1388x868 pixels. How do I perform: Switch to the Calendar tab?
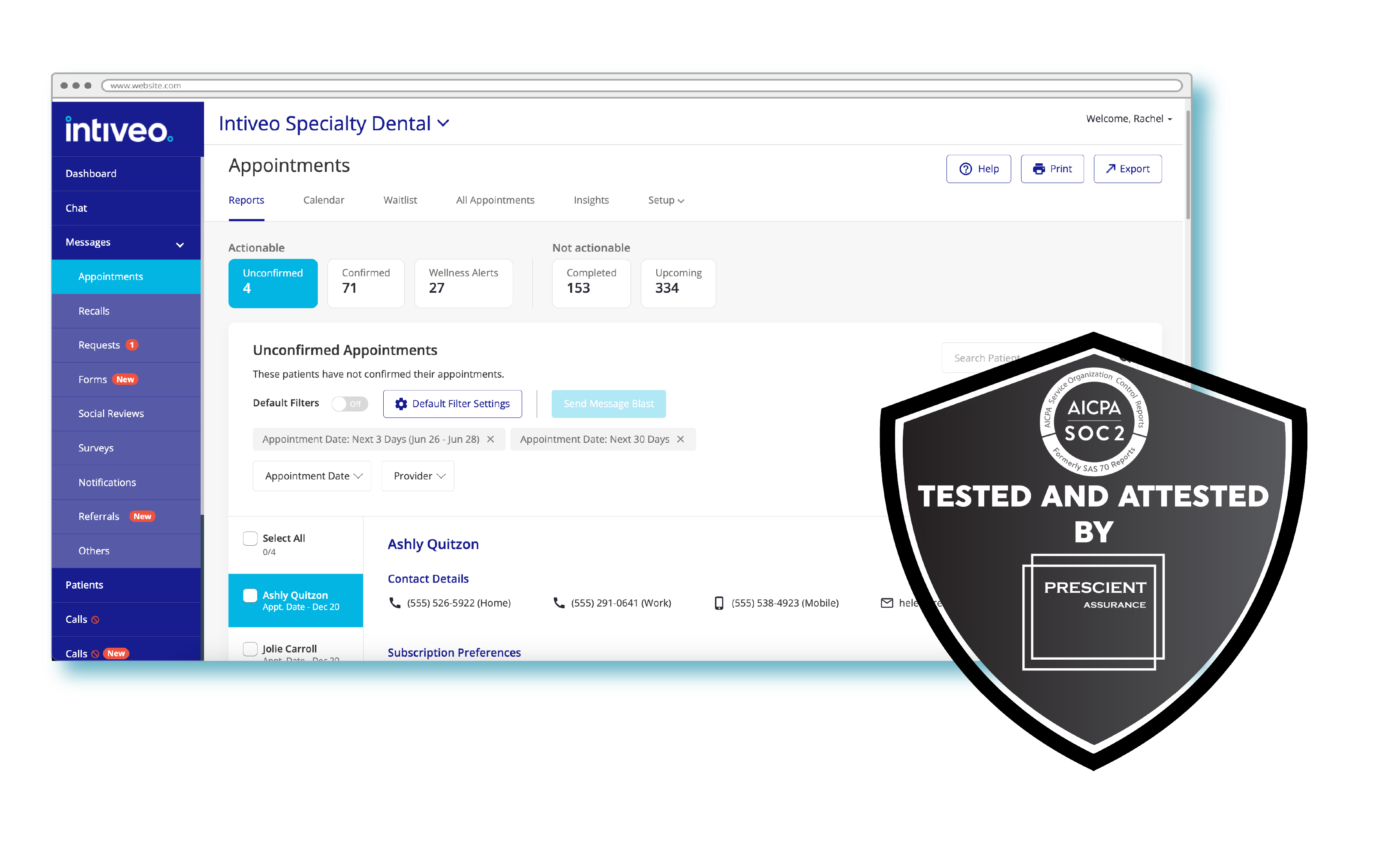(x=324, y=200)
